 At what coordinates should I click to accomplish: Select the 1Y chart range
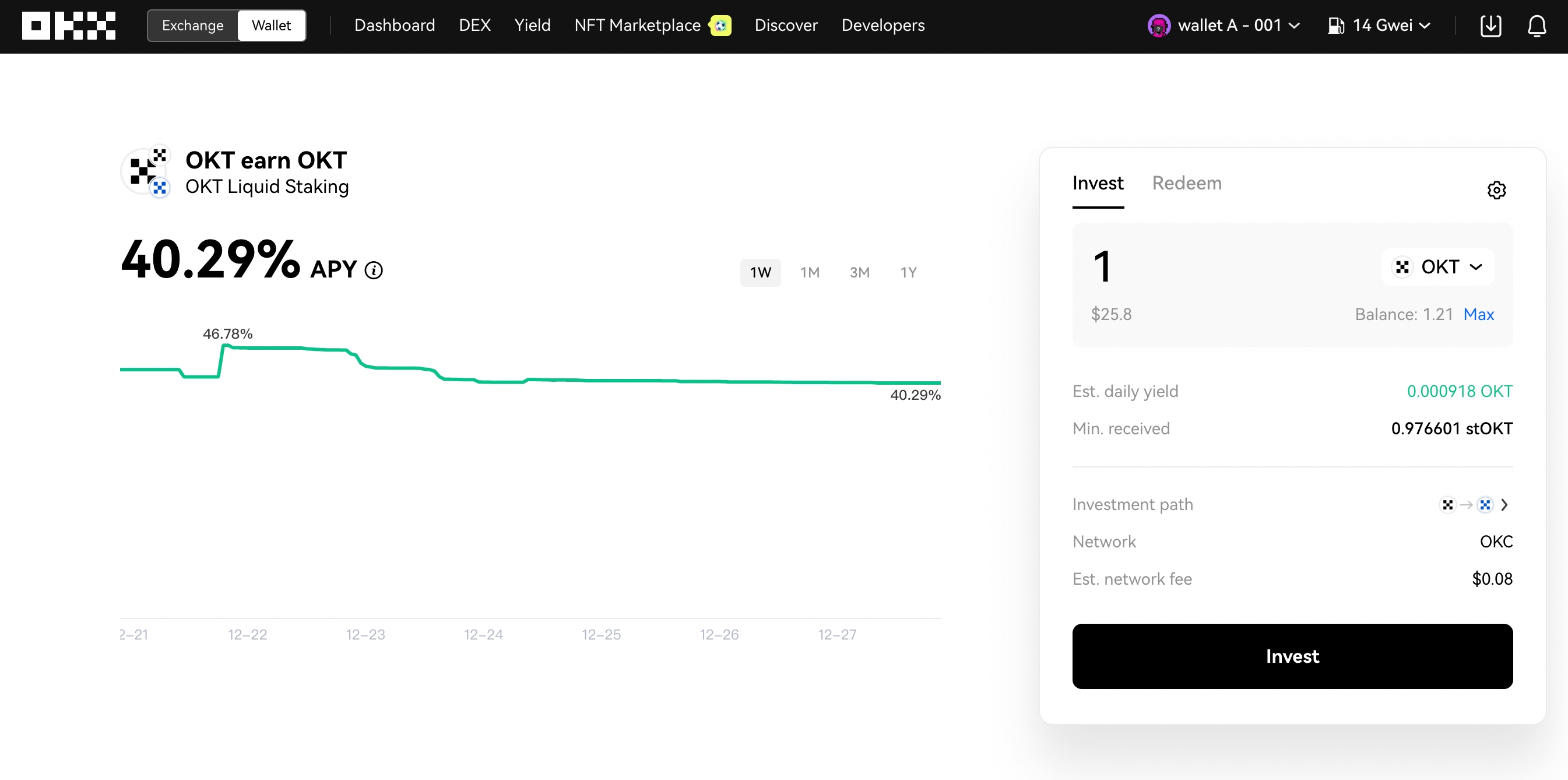908,272
